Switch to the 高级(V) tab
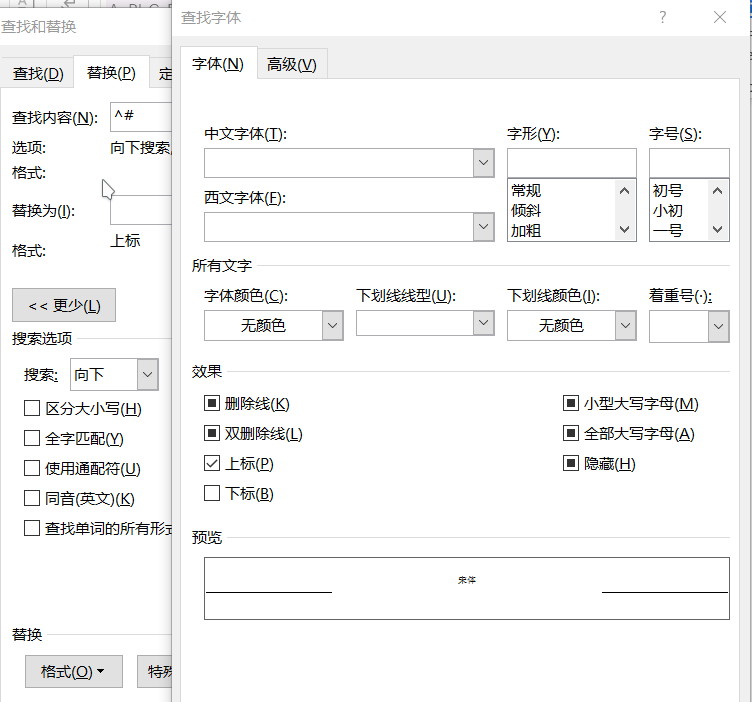 pyautogui.click(x=291, y=65)
